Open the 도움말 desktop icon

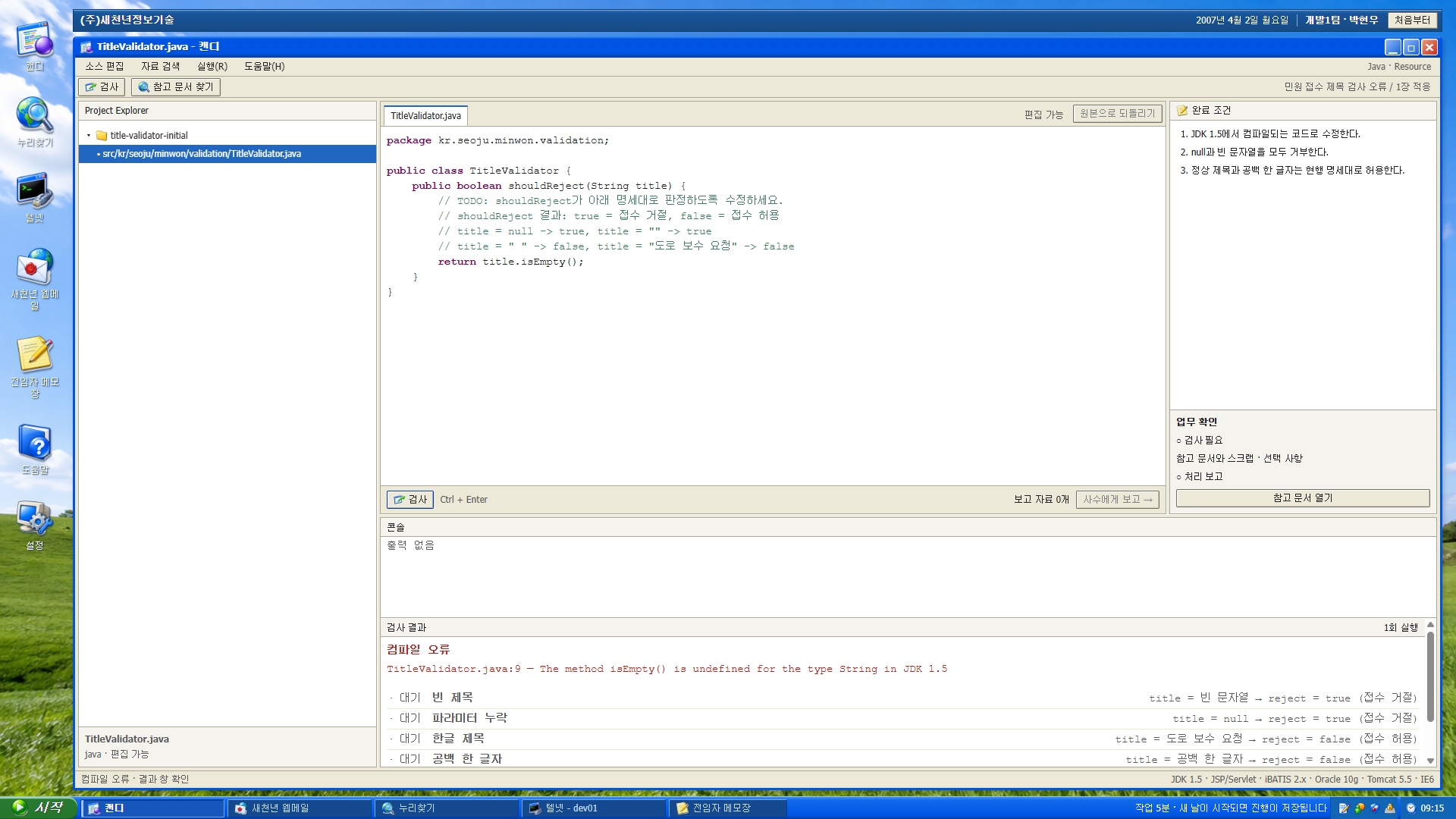(35, 450)
